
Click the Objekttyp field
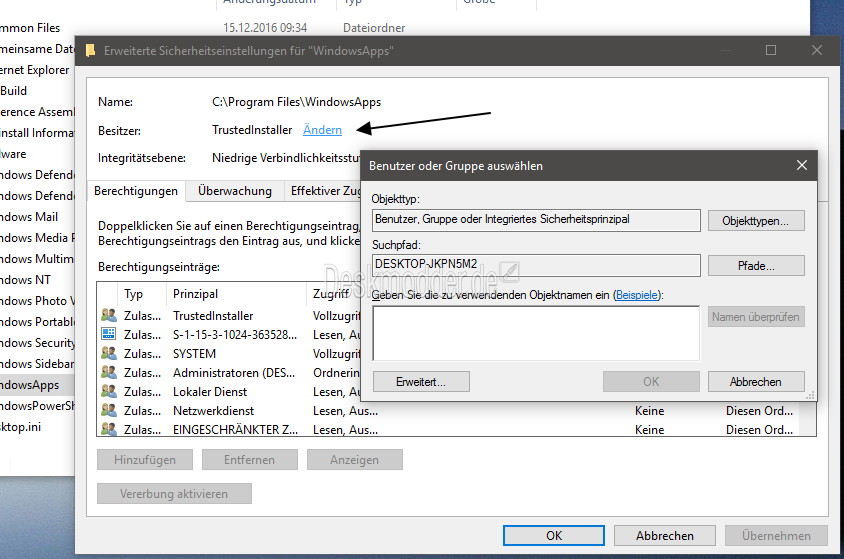click(x=536, y=220)
